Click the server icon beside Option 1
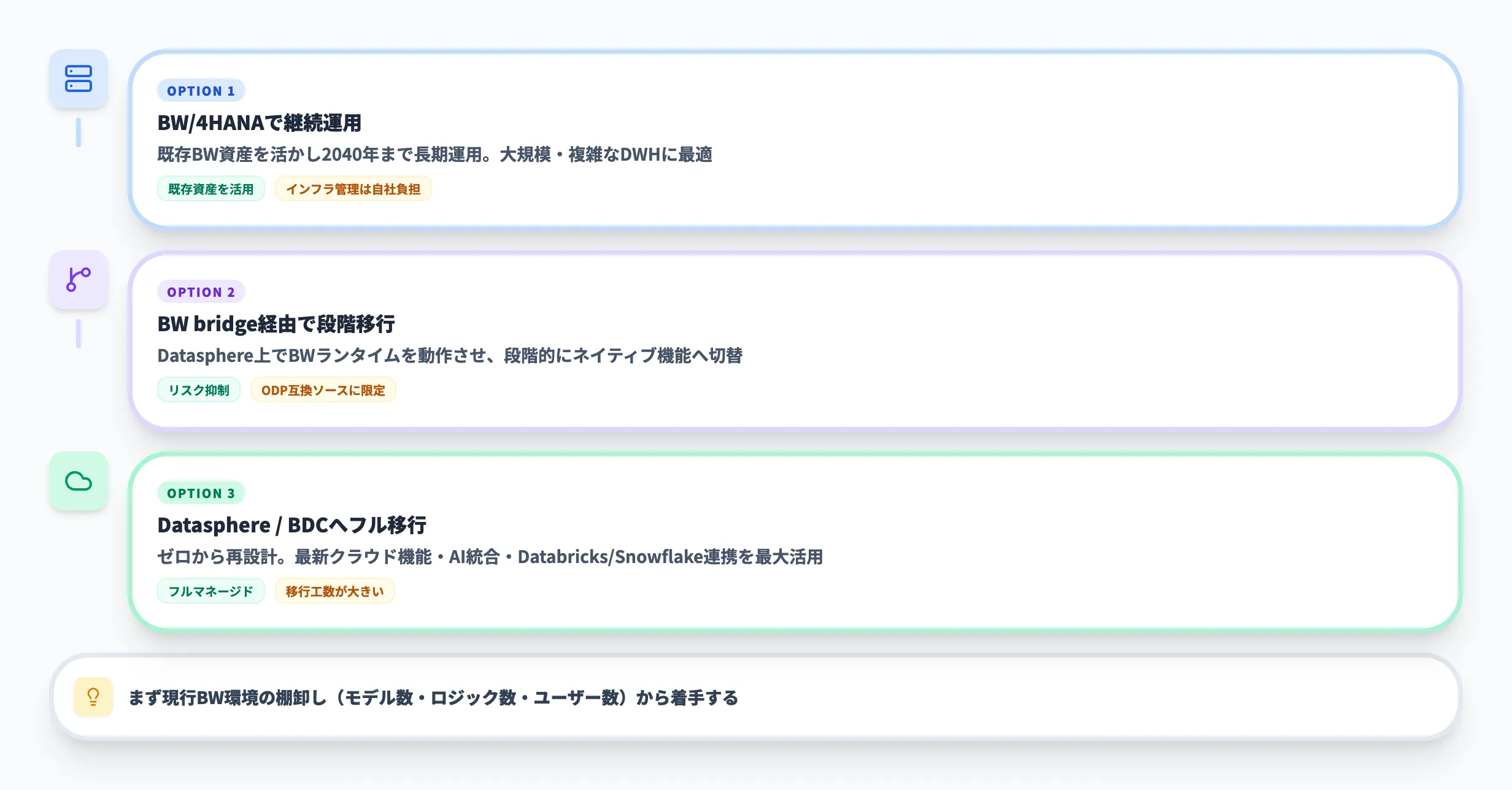Image resolution: width=1512 pixels, height=790 pixels. pyautogui.click(x=79, y=79)
